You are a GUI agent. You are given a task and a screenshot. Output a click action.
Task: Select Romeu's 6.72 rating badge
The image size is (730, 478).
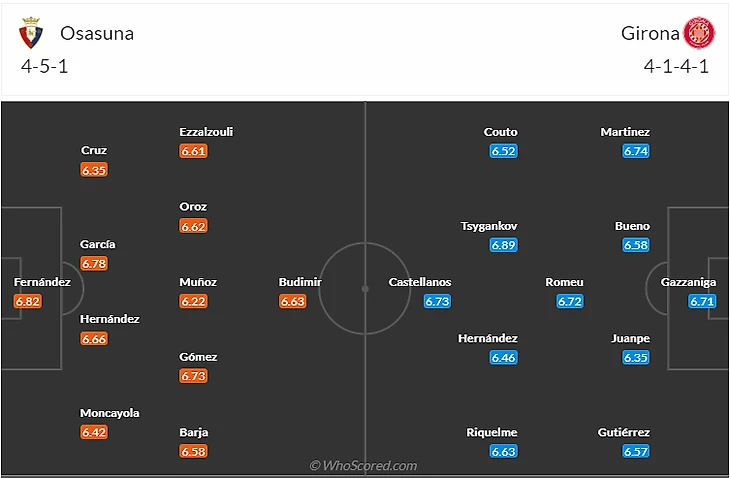coord(570,301)
